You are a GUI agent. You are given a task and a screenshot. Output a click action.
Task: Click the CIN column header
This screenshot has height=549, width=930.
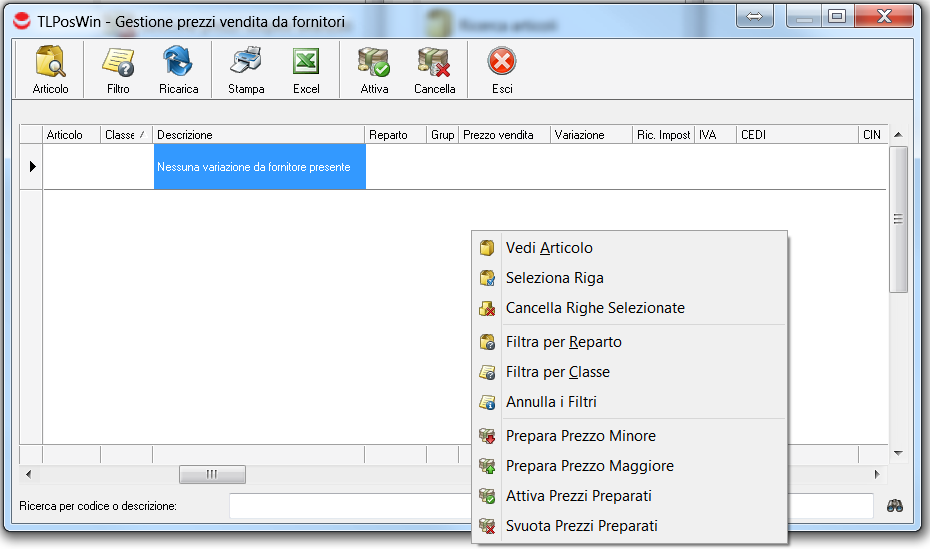coord(873,135)
